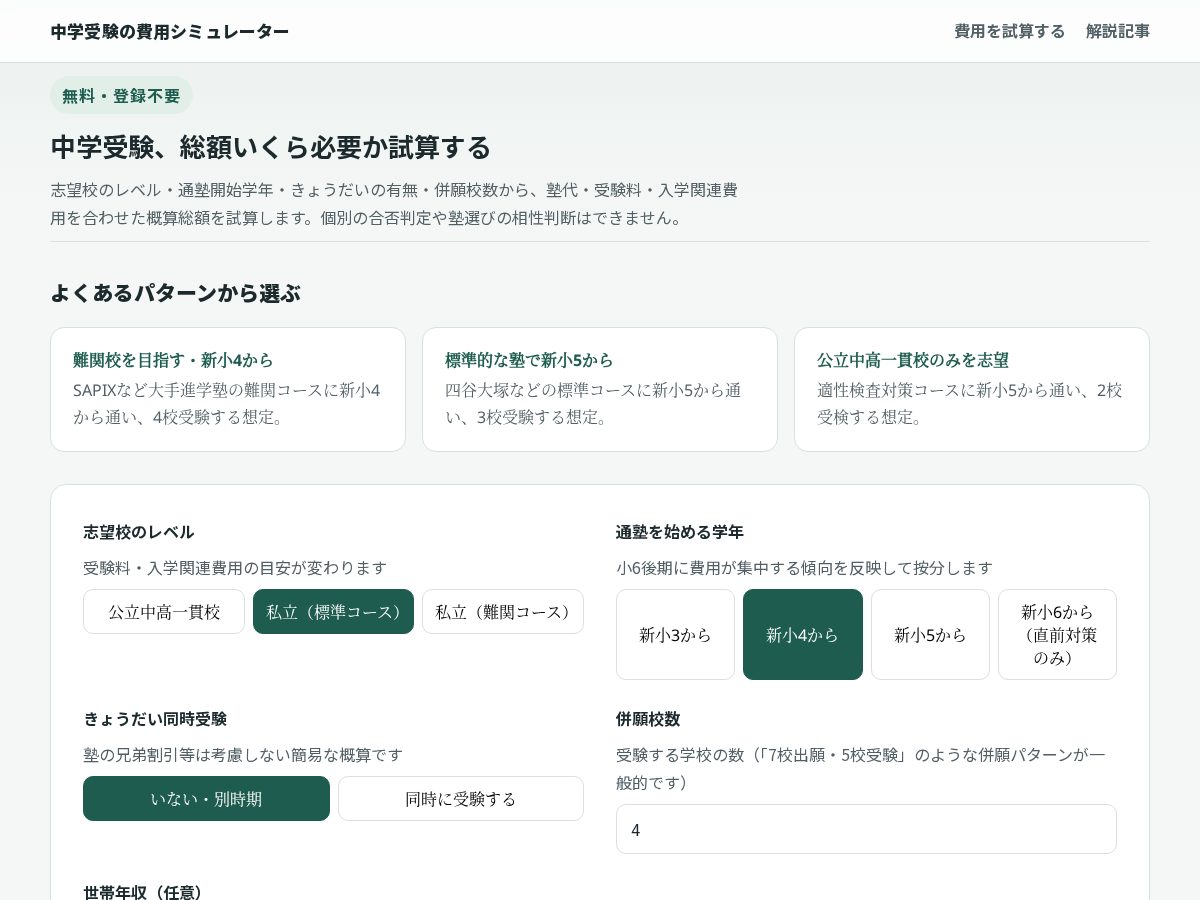The height and width of the screenshot is (900, 1200).
Task: Click the 無料・登録不要 badge
Action: click(121, 96)
